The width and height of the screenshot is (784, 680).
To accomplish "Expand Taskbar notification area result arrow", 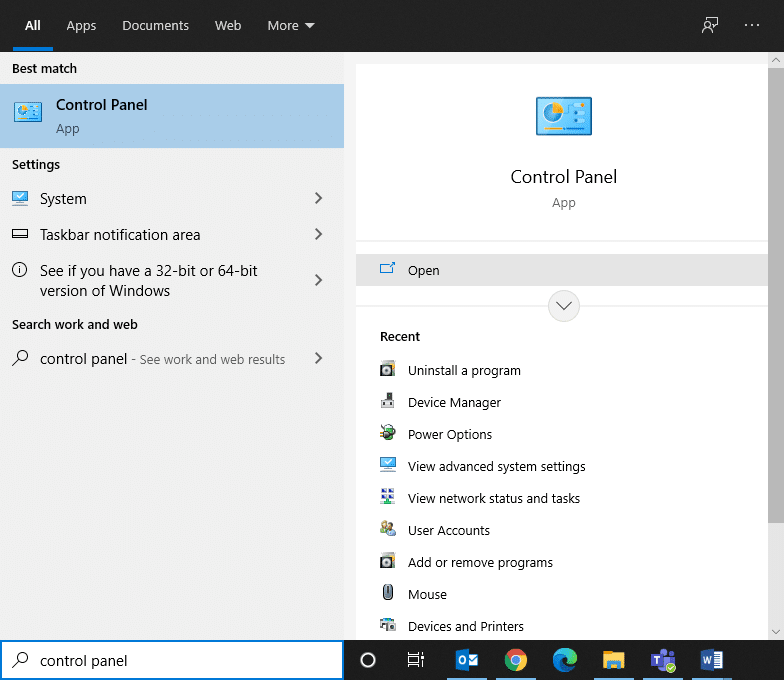I will (319, 235).
